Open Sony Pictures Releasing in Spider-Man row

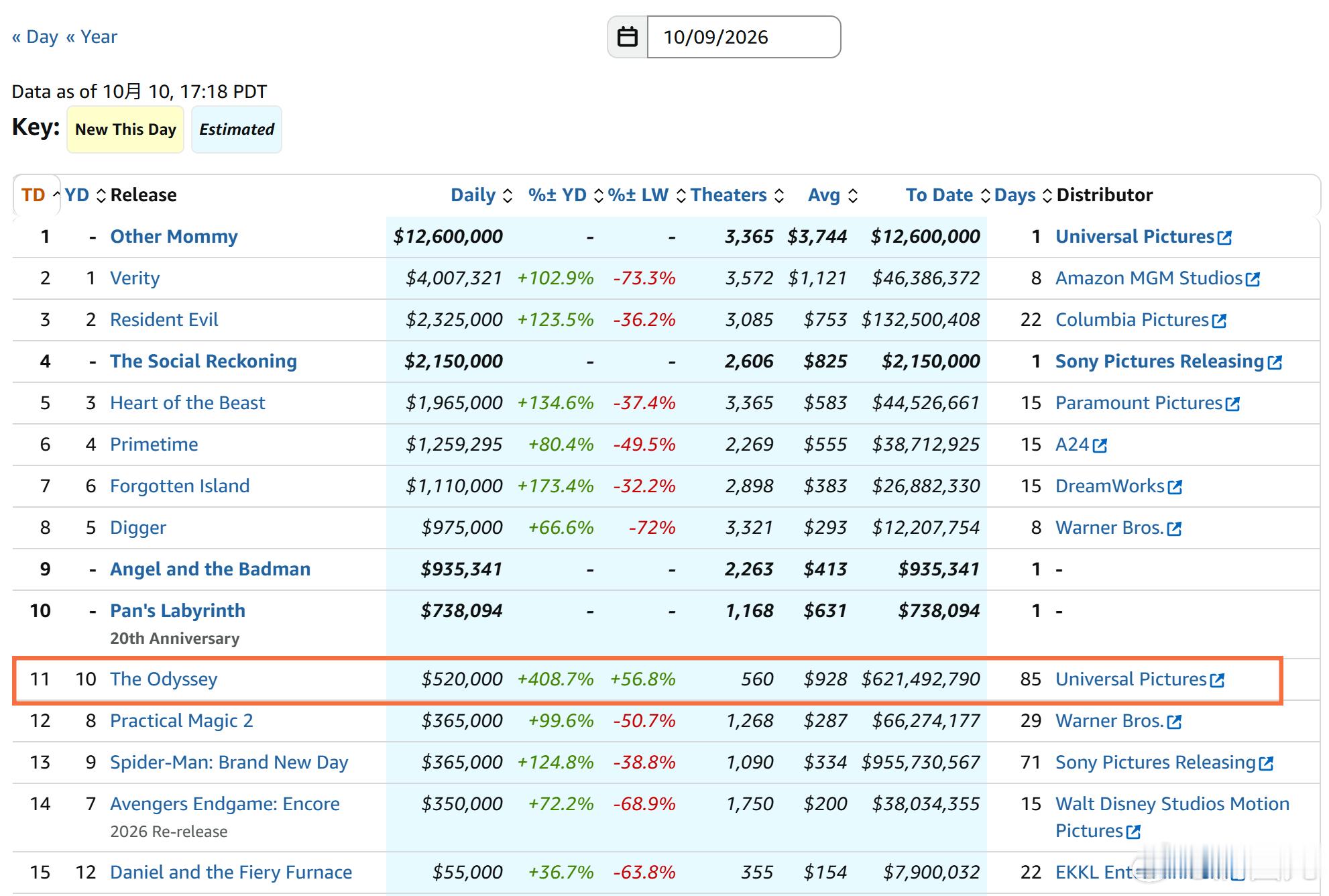[1155, 763]
